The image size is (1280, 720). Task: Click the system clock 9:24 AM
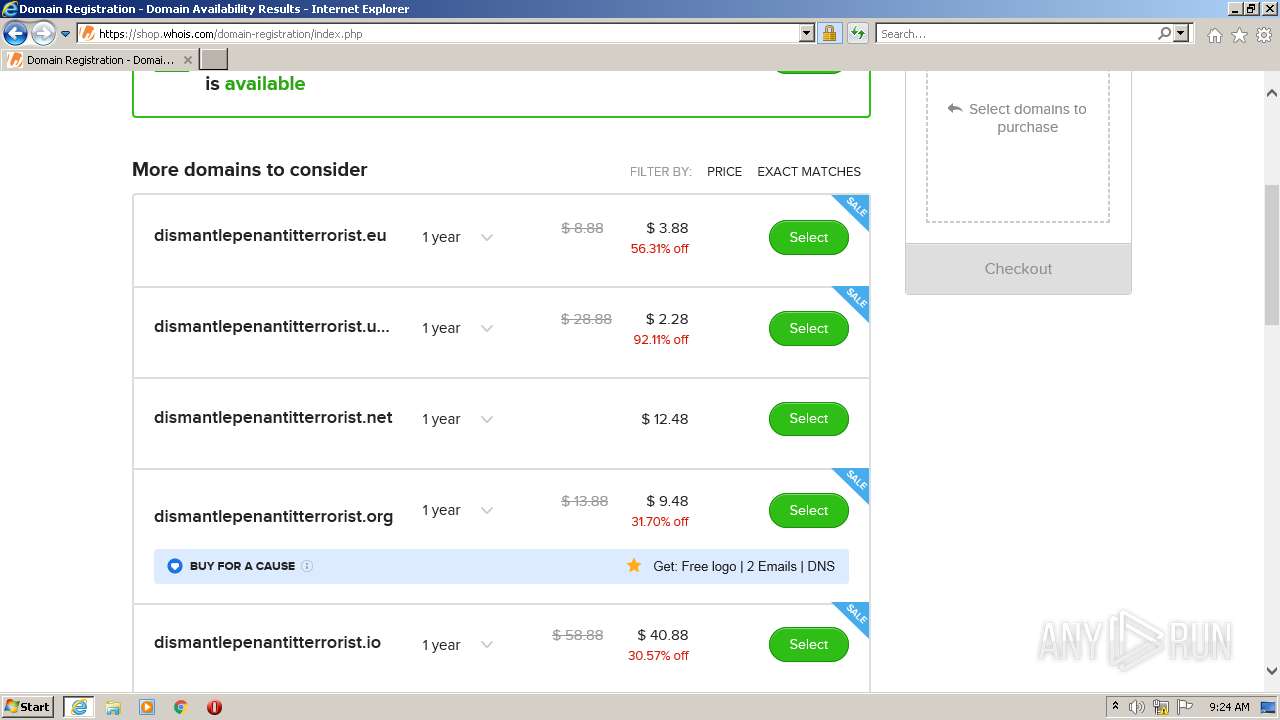[x=1229, y=707]
